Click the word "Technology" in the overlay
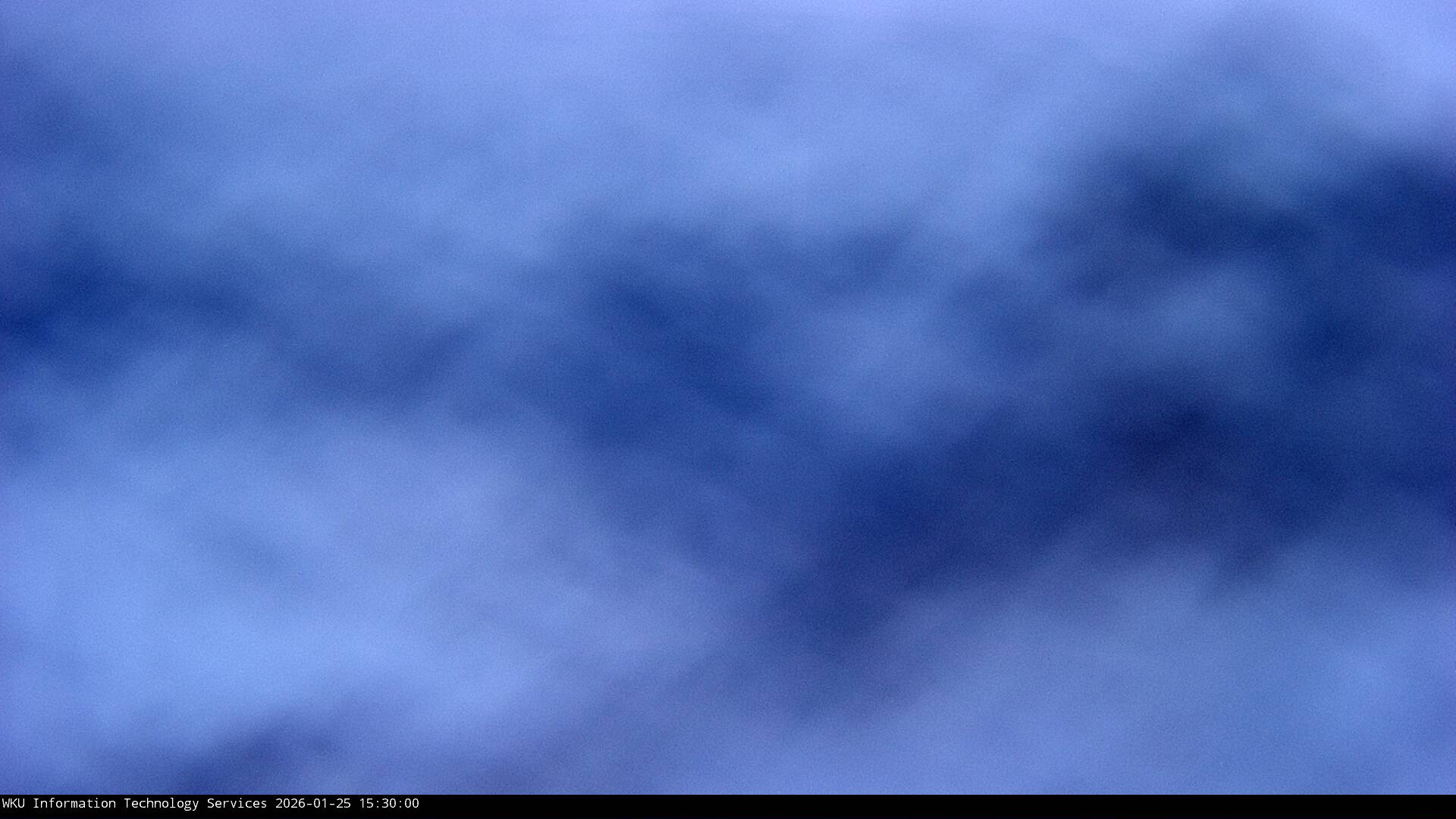 point(161,803)
